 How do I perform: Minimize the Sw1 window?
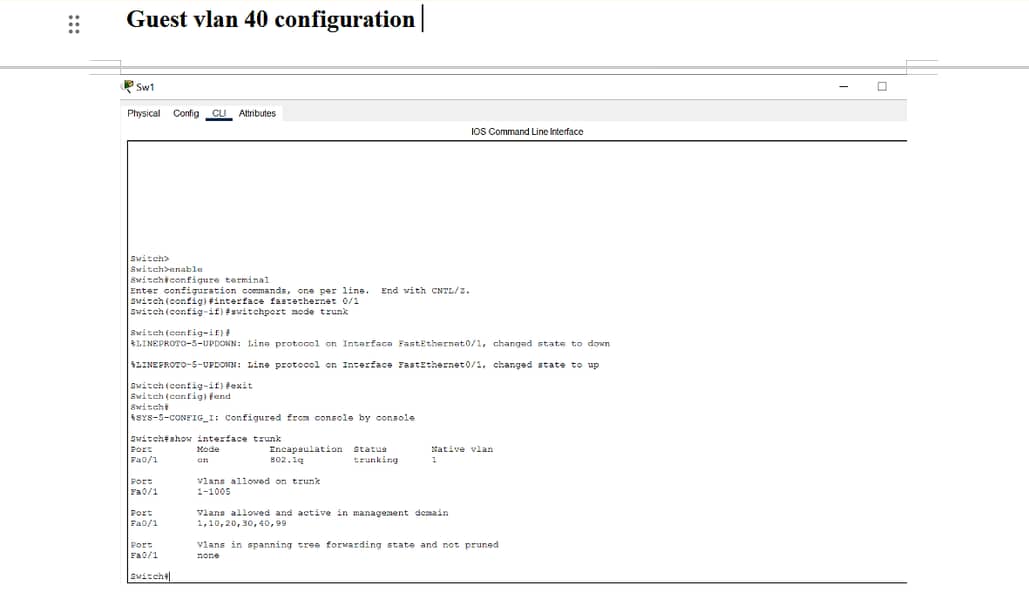tap(843, 87)
